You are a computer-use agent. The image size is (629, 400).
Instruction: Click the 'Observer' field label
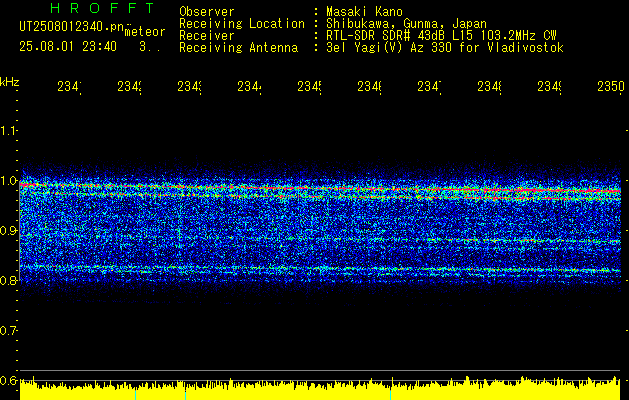207,11
